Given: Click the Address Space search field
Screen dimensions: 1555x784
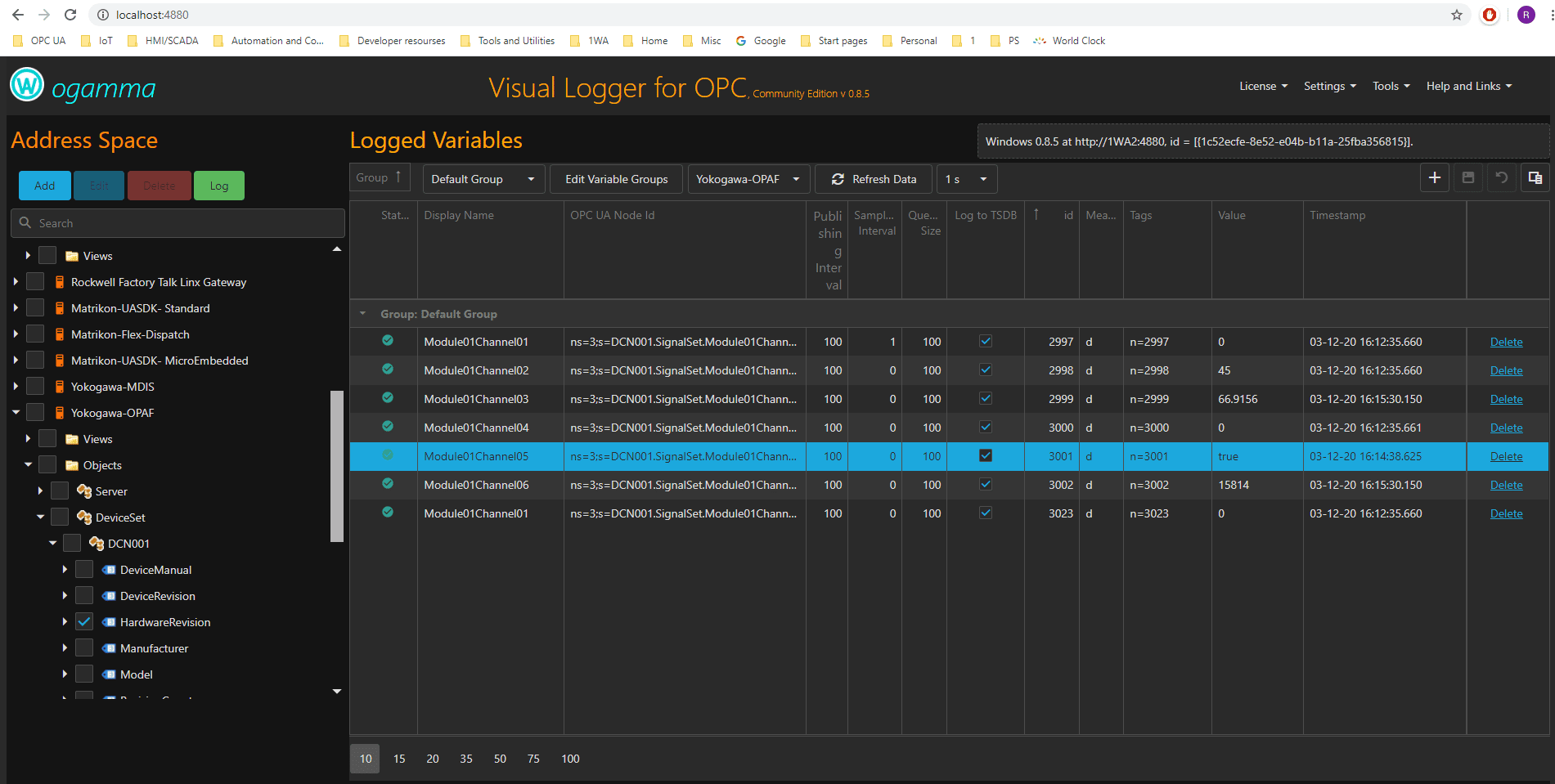Looking at the screenshot, I should [x=178, y=223].
